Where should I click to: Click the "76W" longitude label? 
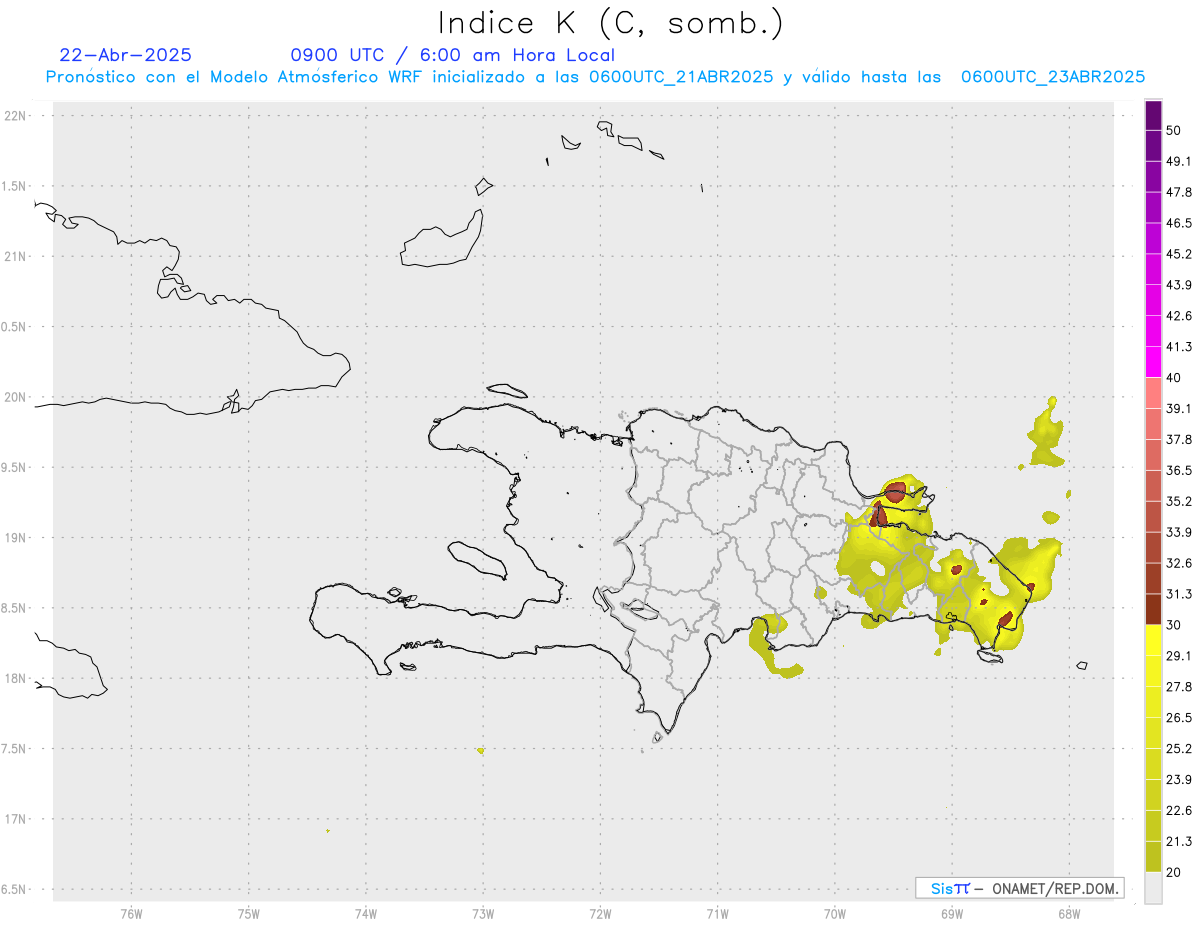click(131, 913)
